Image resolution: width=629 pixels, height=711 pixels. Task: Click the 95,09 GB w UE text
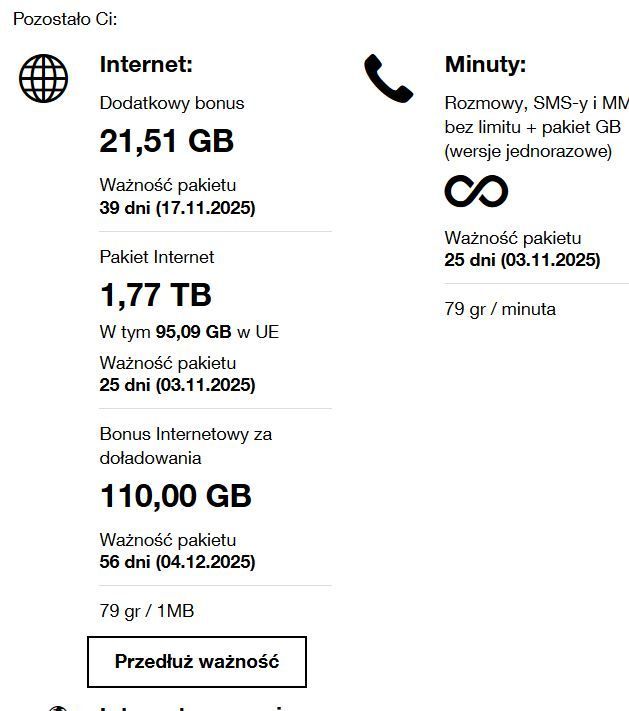pyautogui.click(x=217, y=332)
